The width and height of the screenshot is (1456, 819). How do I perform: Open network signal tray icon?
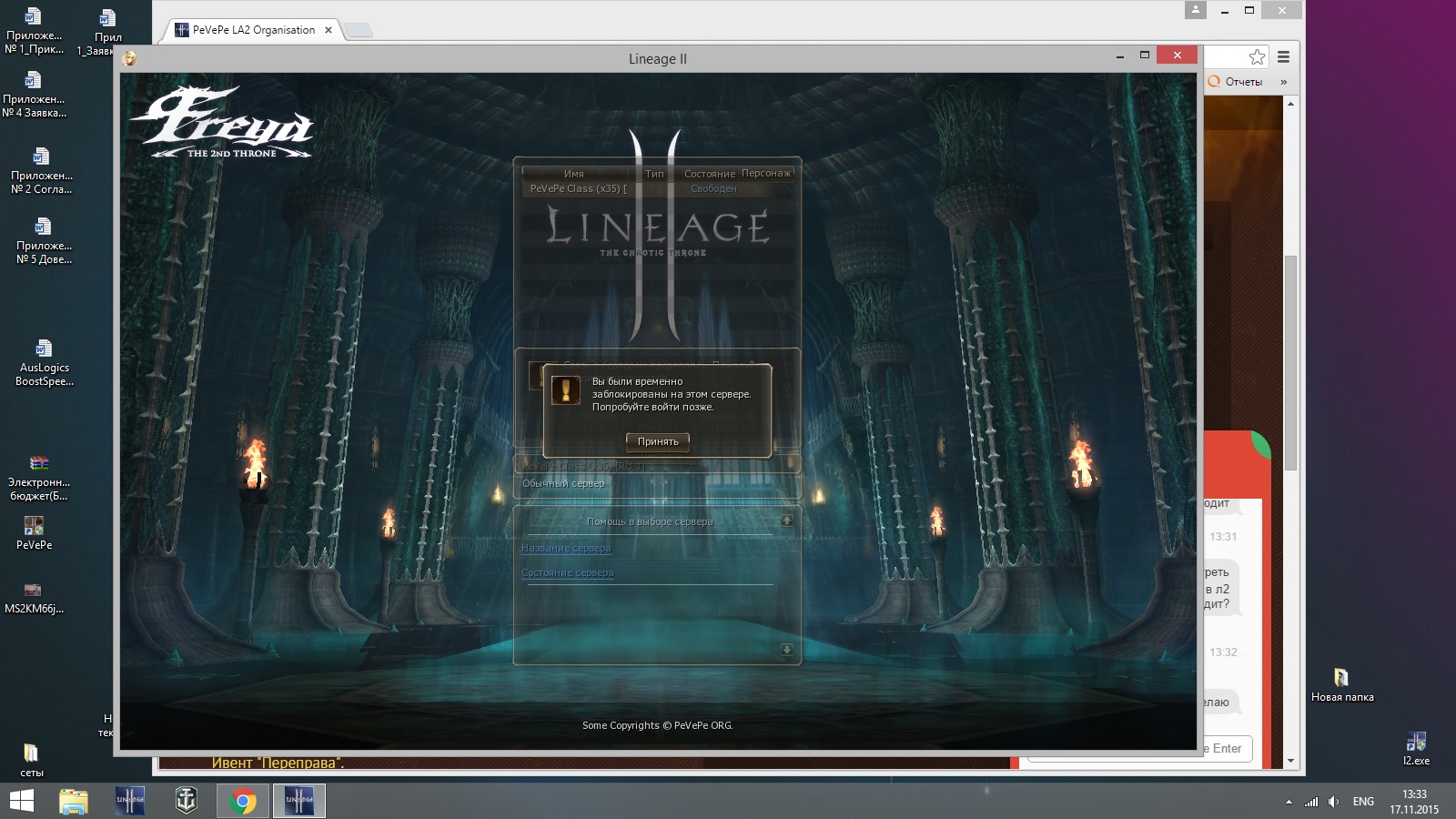click(x=1311, y=802)
